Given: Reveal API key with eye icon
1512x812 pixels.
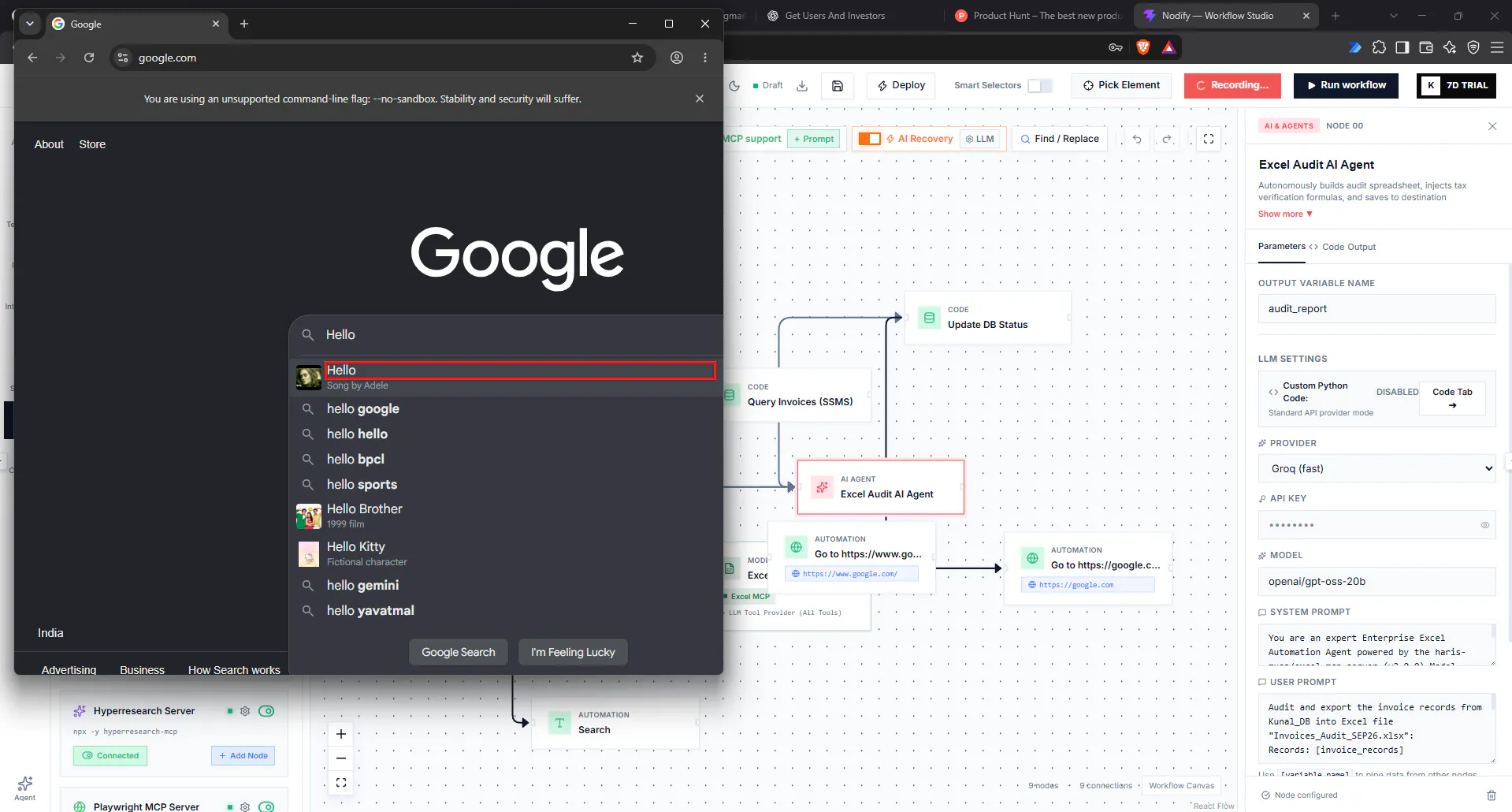Looking at the screenshot, I should [1484, 525].
